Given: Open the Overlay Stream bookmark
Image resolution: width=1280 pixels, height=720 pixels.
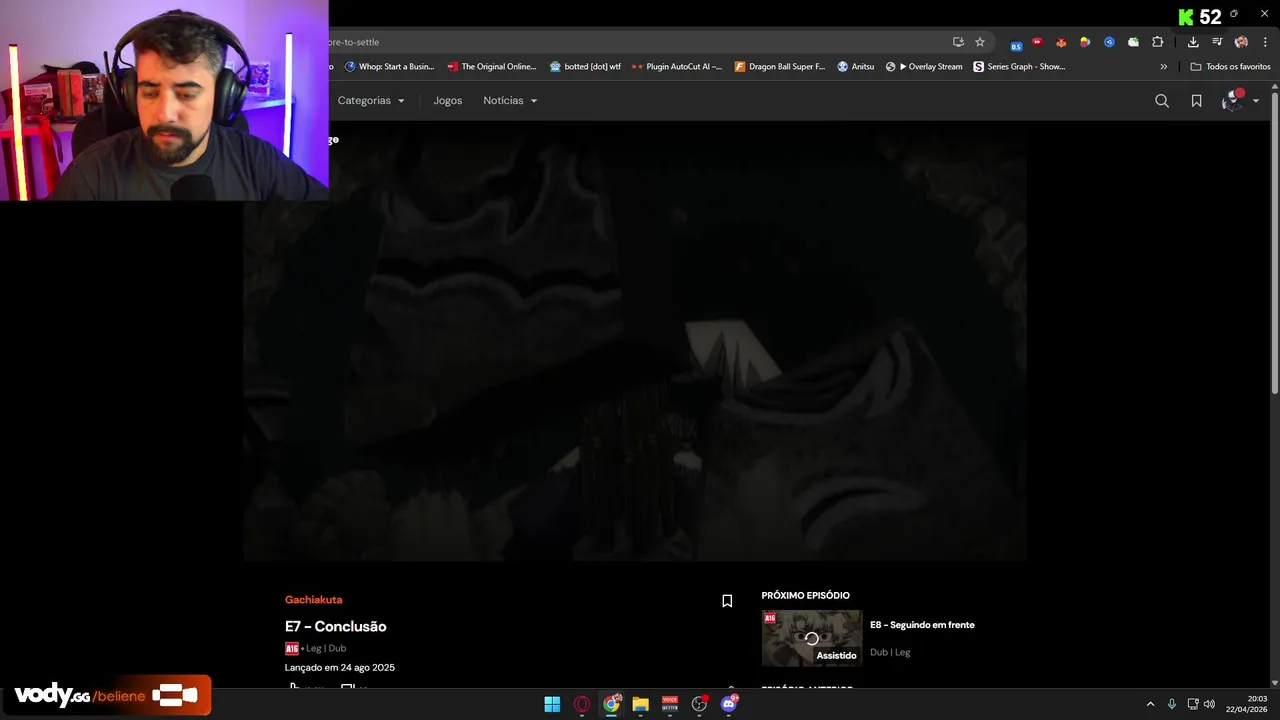Looking at the screenshot, I should [924, 67].
